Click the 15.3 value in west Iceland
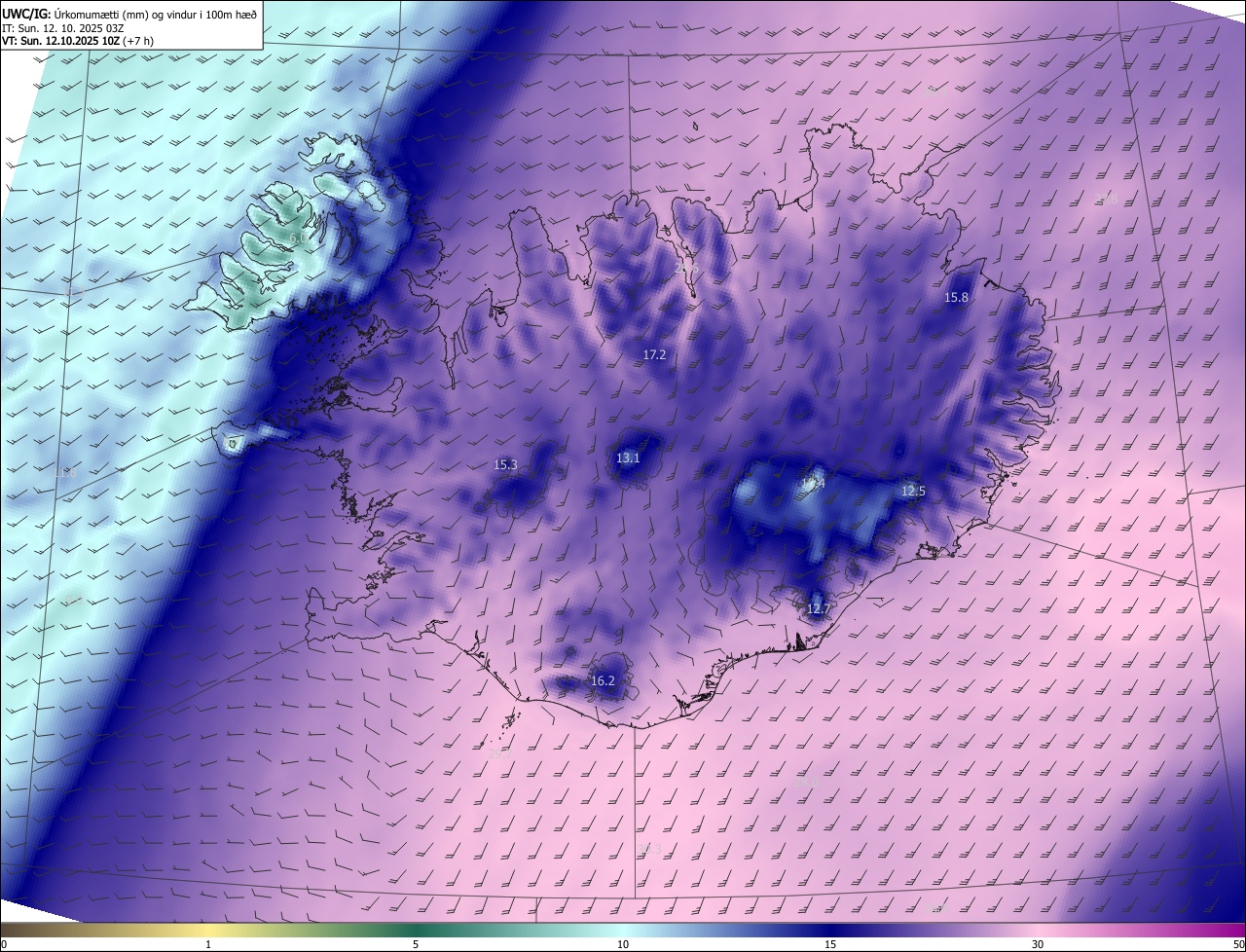Image resolution: width=1246 pixels, height=952 pixels. click(x=506, y=465)
